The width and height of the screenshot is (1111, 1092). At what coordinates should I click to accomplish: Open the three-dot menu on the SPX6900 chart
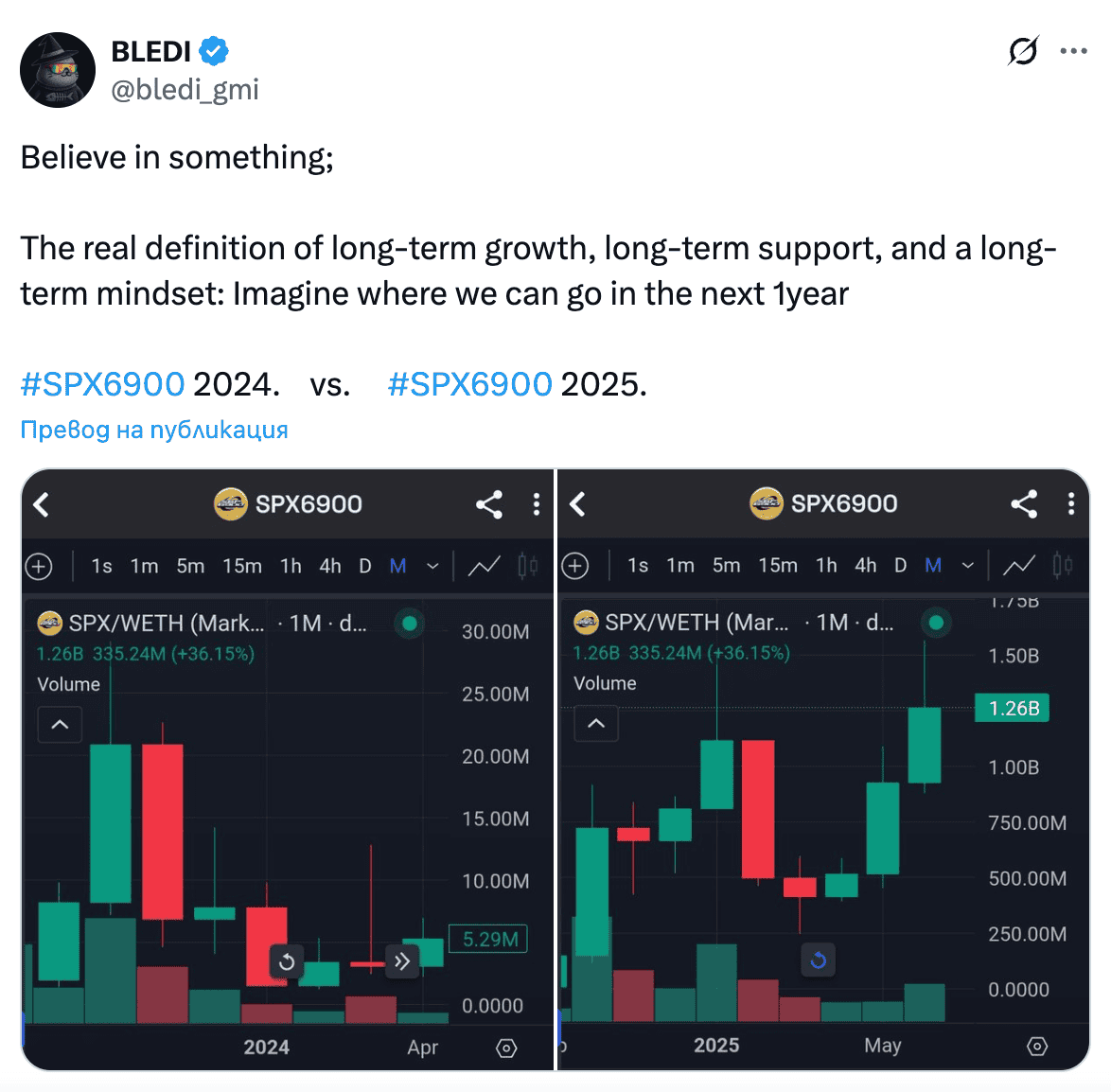536,504
